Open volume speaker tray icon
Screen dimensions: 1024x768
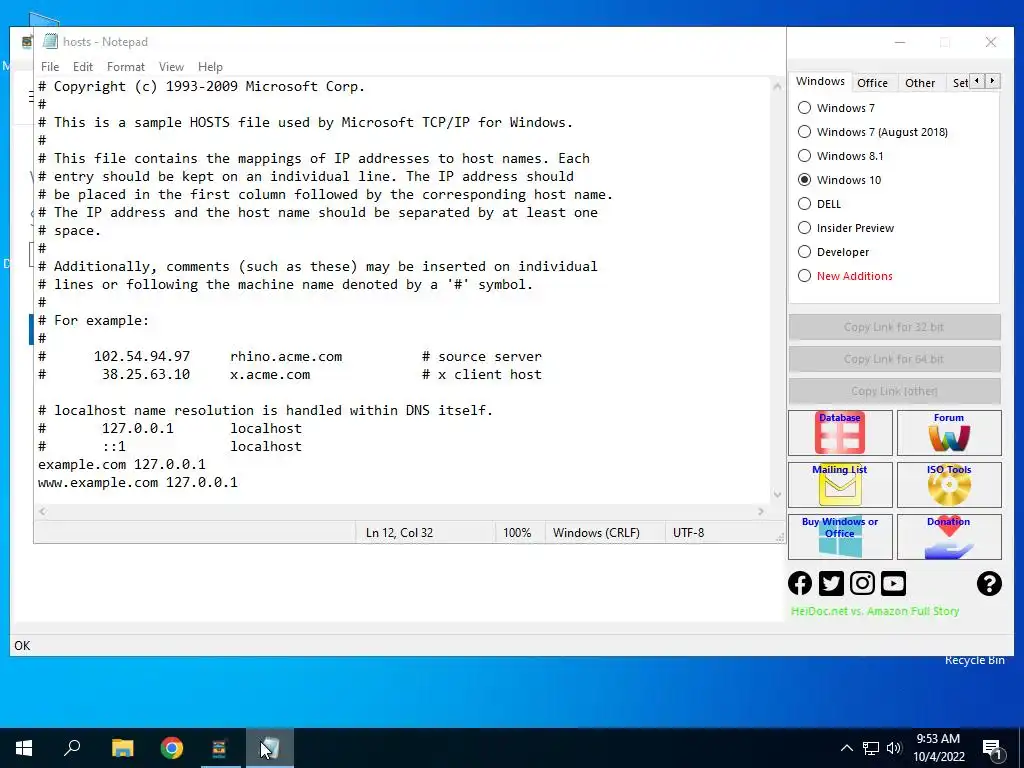pos(894,748)
